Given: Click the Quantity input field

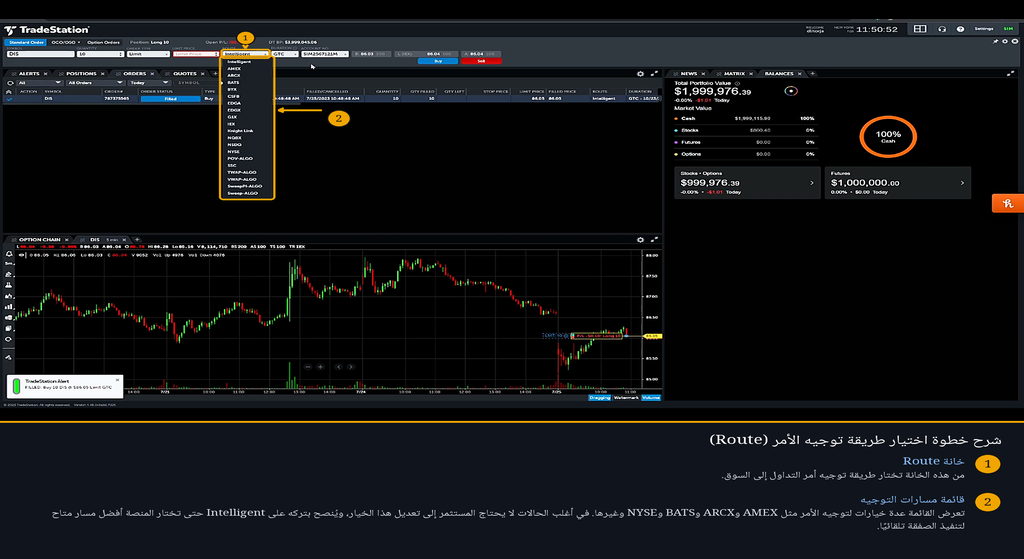Looking at the screenshot, I should click(x=100, y=54).
